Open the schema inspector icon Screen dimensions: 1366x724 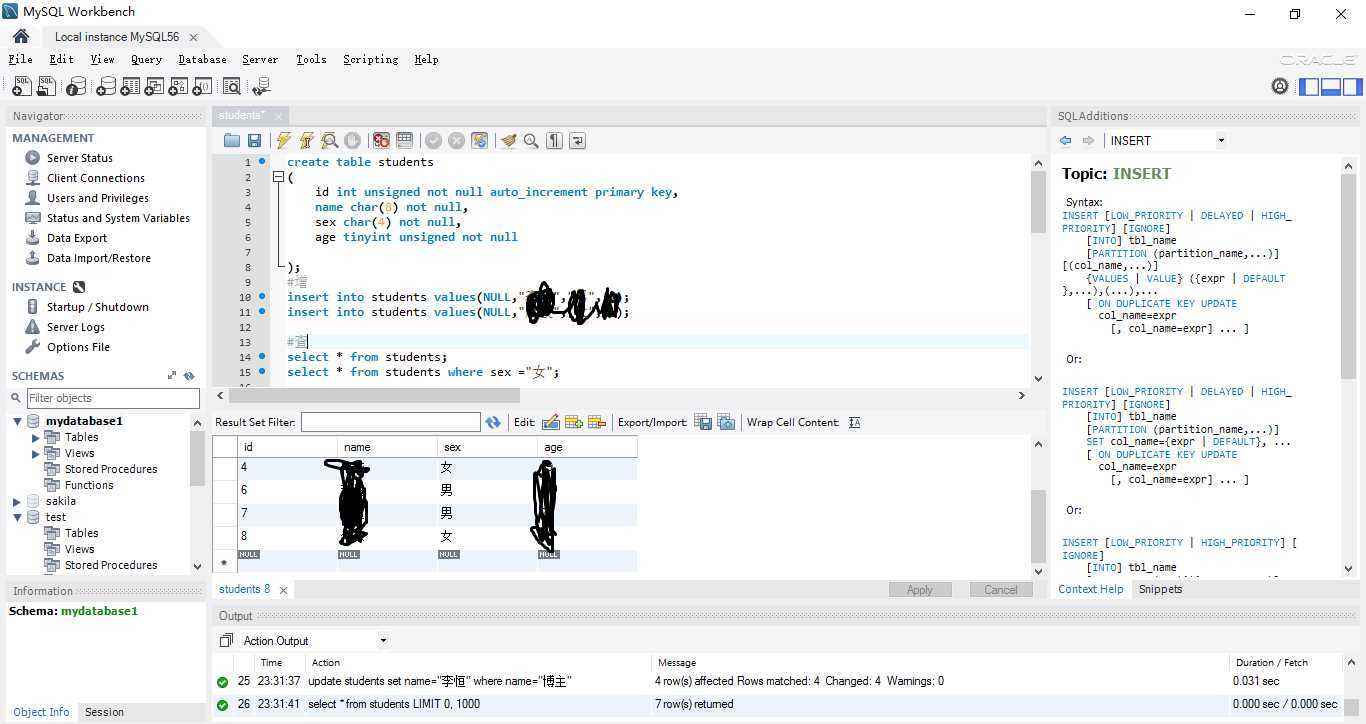tap(76, 87)
